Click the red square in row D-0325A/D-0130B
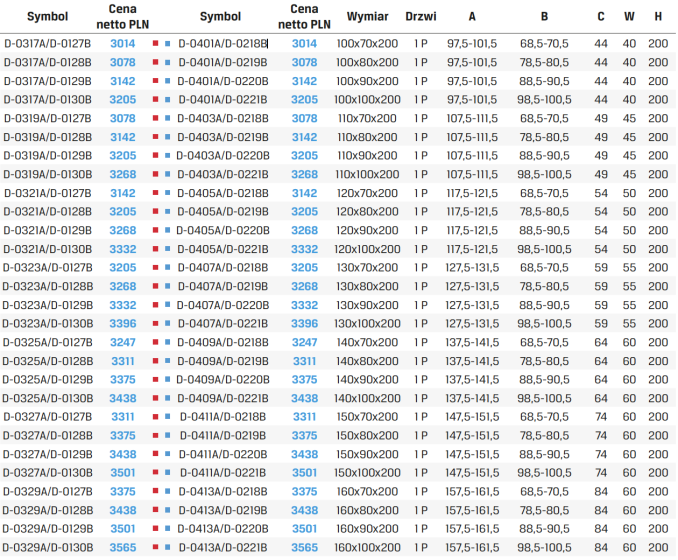The height and width of the screenshot is (560, 678). (156, 398)
